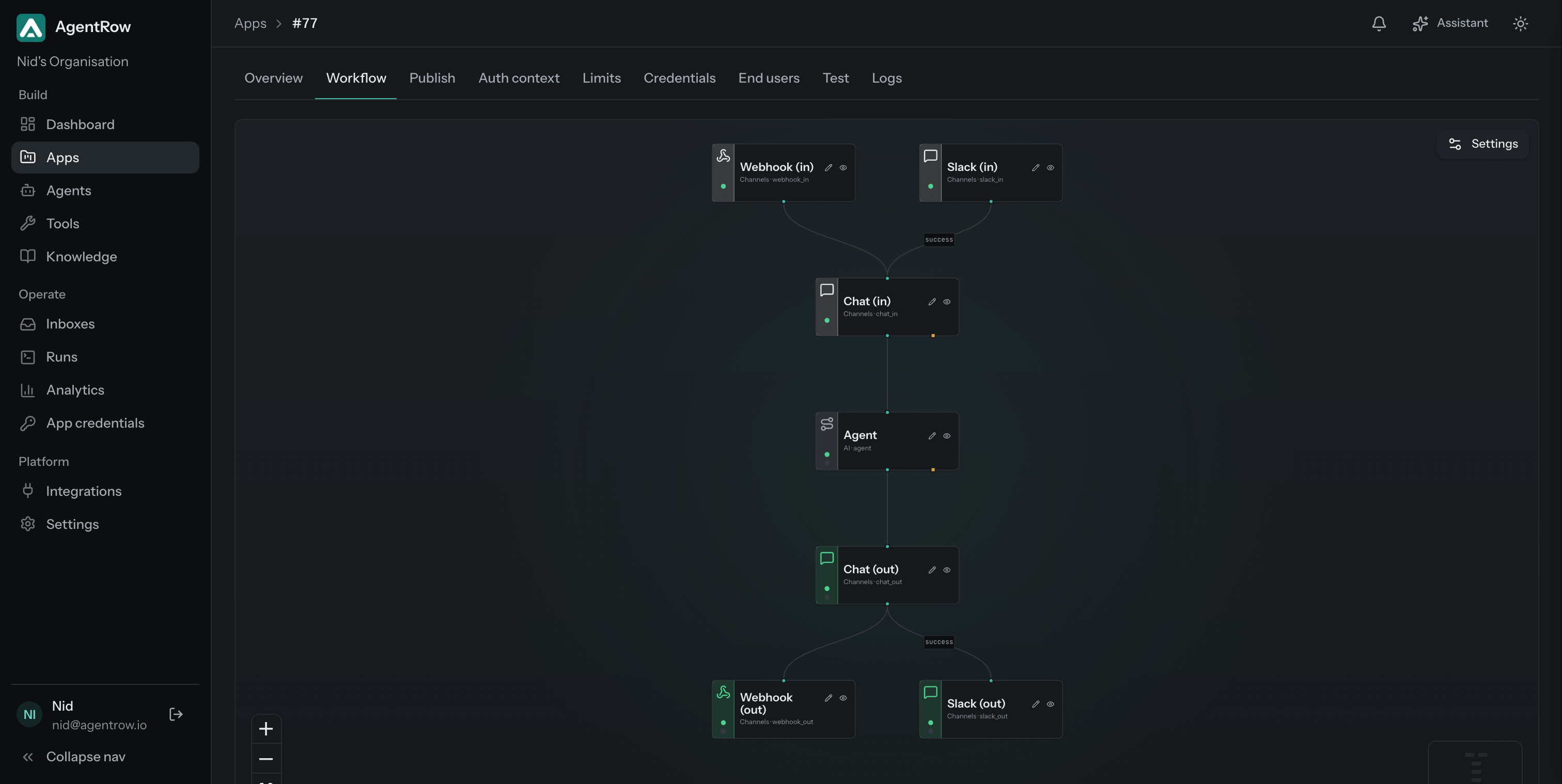Toggle eye icon on Slack (in) node

(1050, 168)
